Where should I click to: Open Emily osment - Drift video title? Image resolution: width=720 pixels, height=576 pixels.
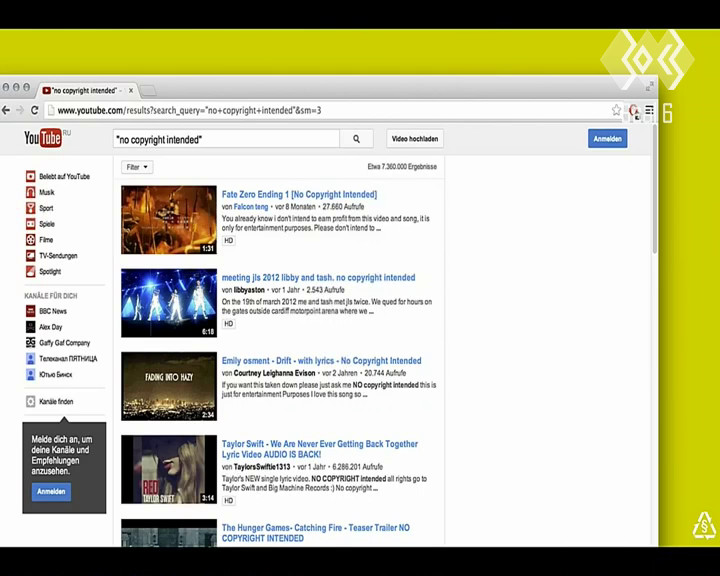tap(321, 361)
